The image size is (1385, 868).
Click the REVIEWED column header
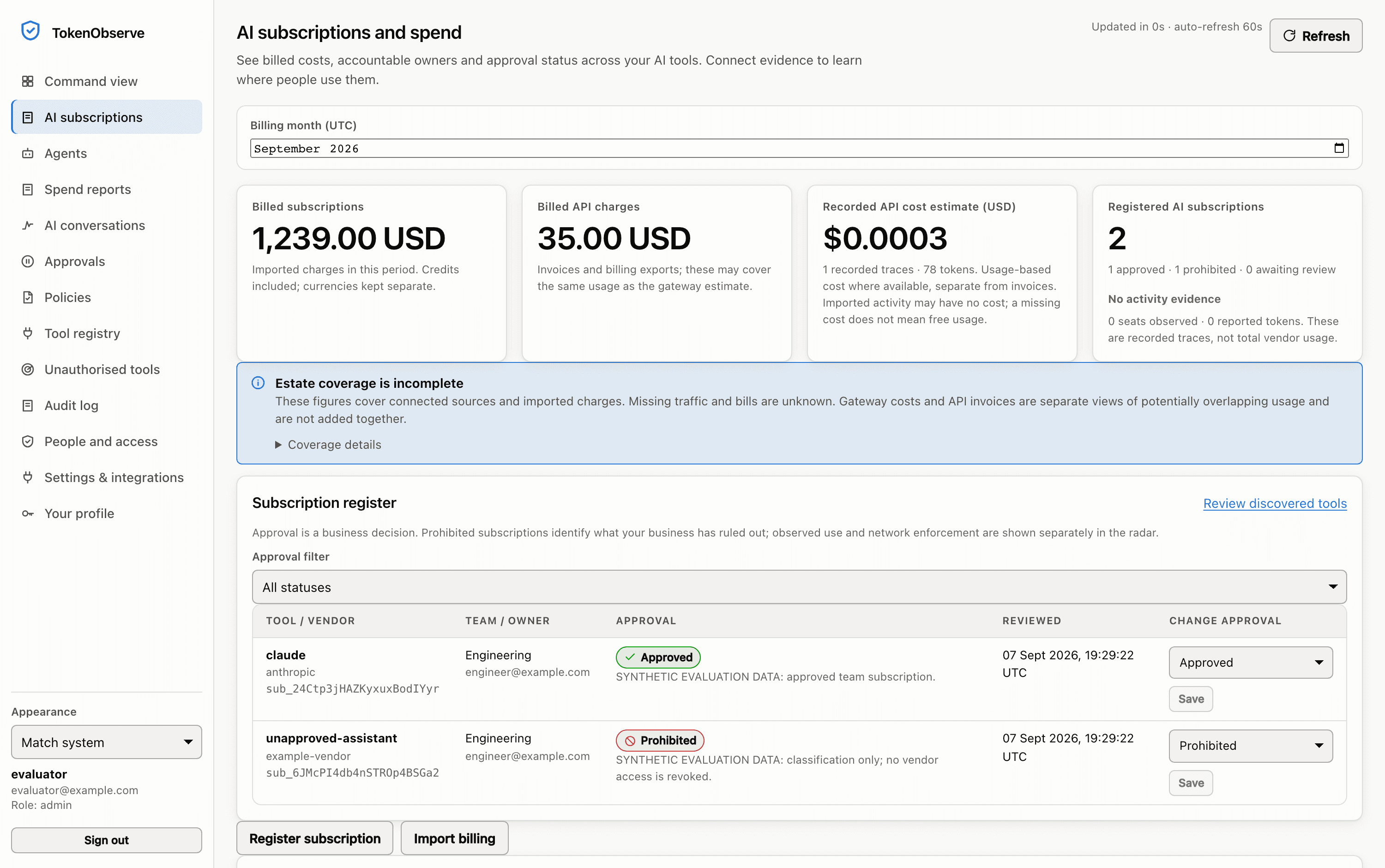coord(1031,621)
